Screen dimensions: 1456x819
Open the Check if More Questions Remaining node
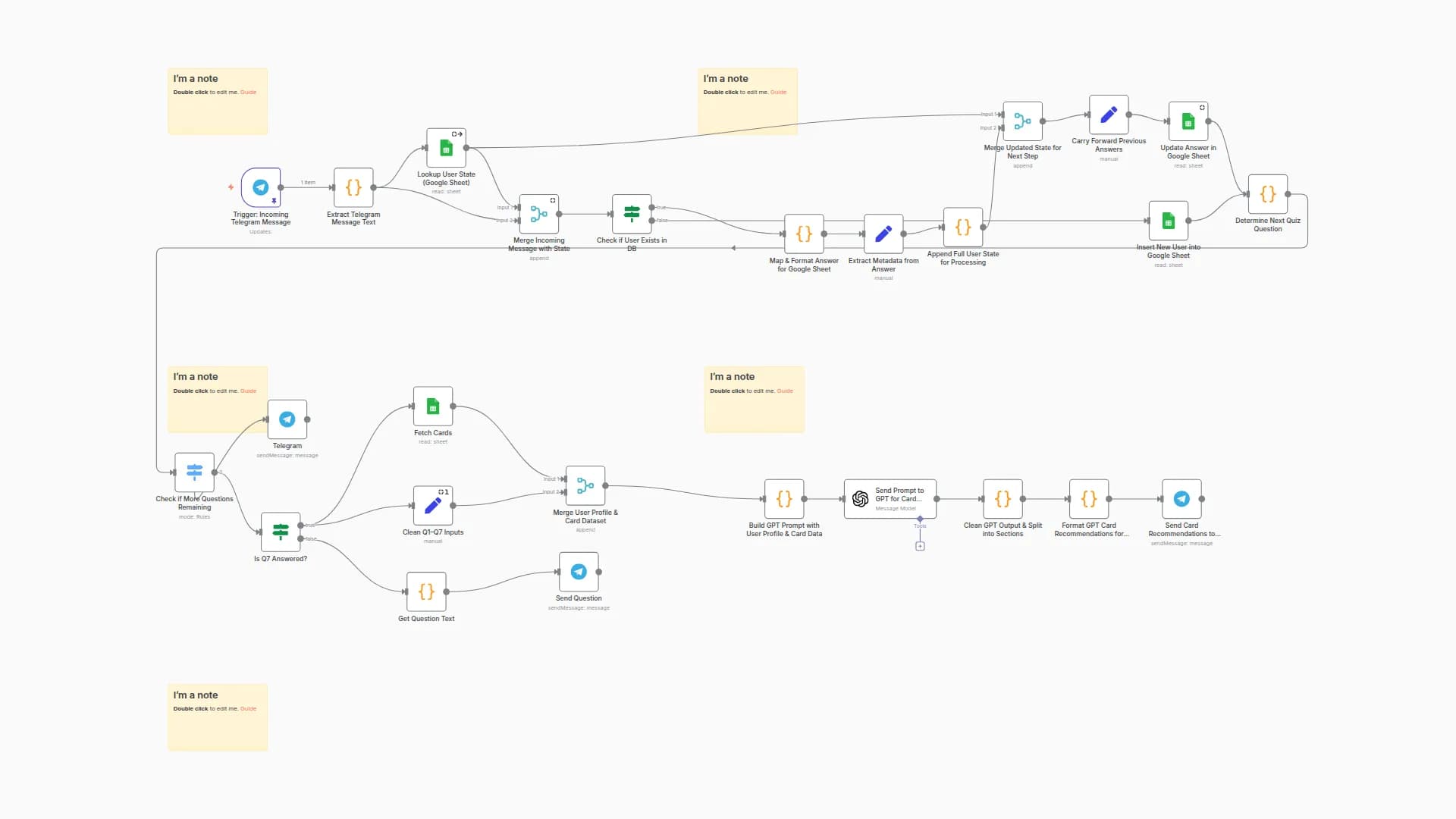click(x=193, y=472)
